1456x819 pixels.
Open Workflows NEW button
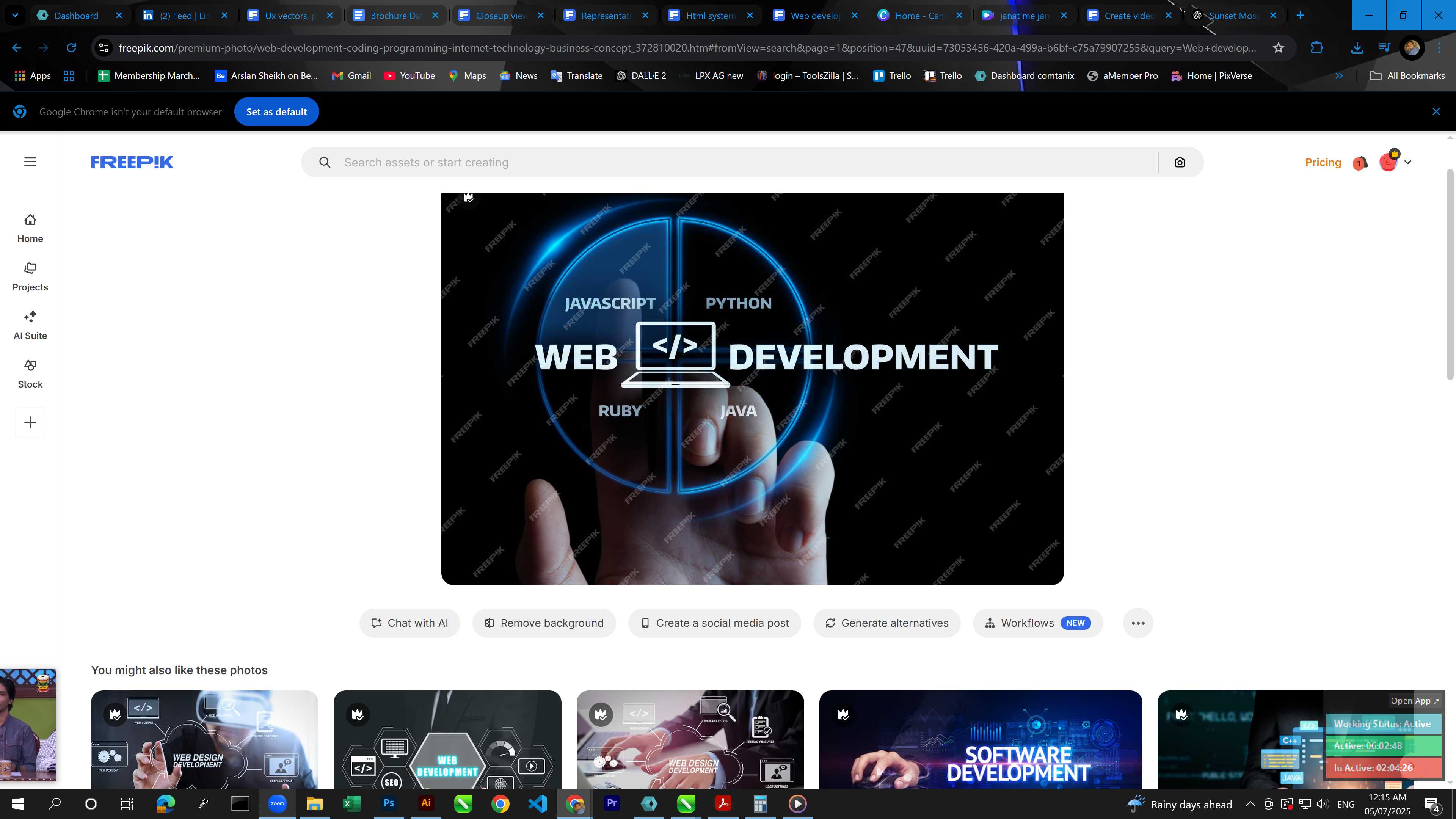click(x=1038, y=623)
